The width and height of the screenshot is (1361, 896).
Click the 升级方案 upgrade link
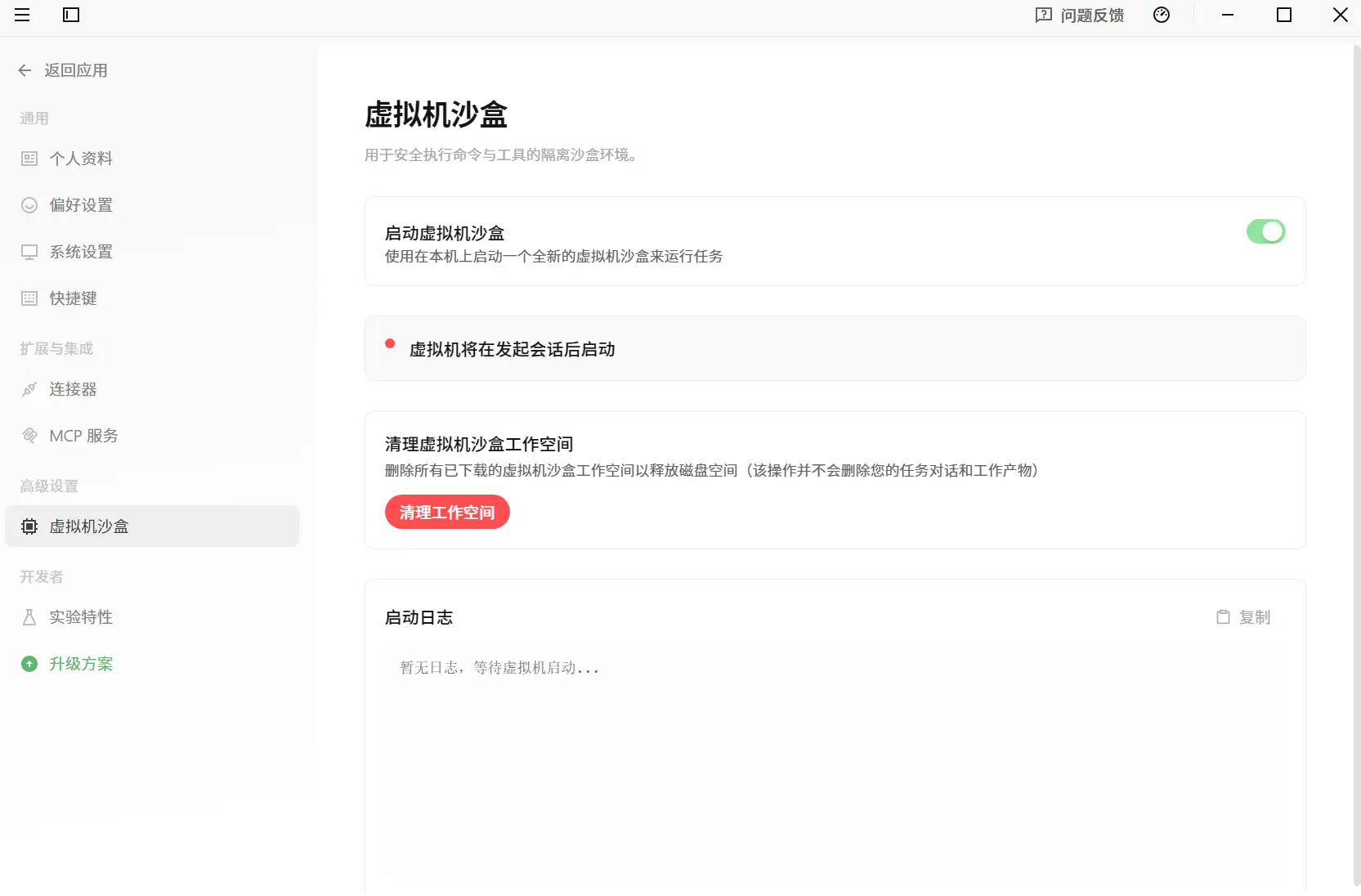(81, 663)
